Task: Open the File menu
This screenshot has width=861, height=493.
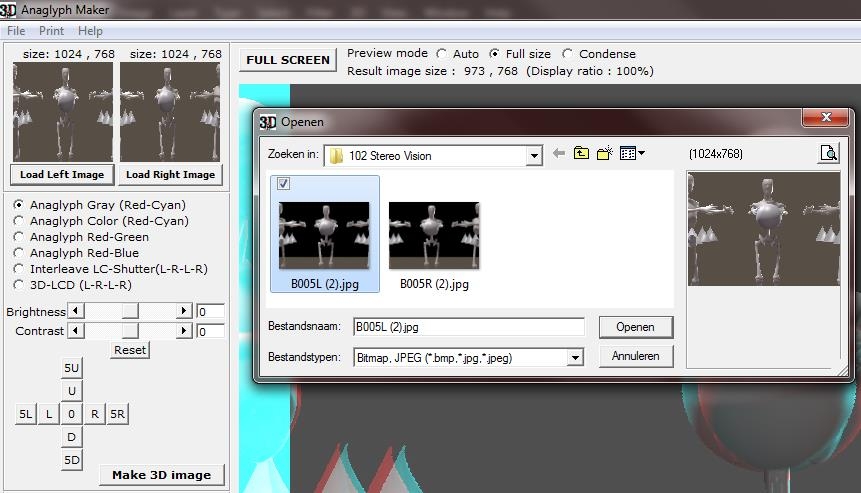Action: click(16, 31)
